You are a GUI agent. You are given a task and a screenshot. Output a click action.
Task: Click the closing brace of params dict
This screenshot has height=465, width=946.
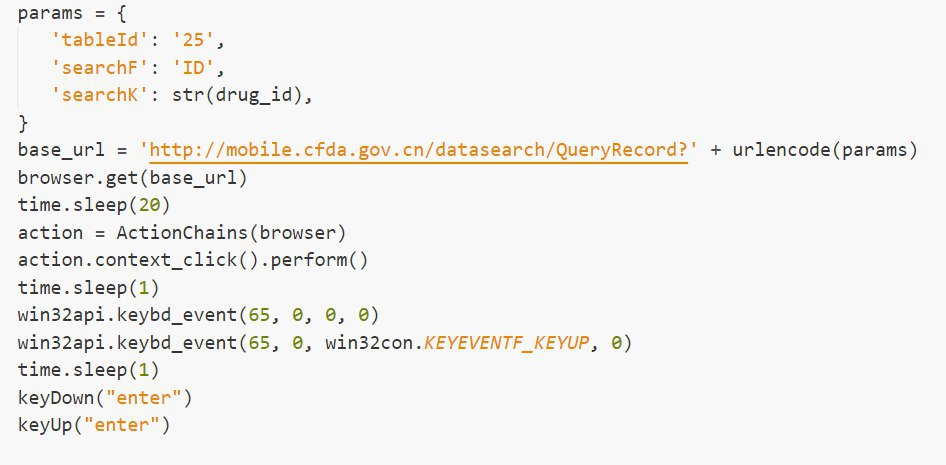click(x=23, y=123)
